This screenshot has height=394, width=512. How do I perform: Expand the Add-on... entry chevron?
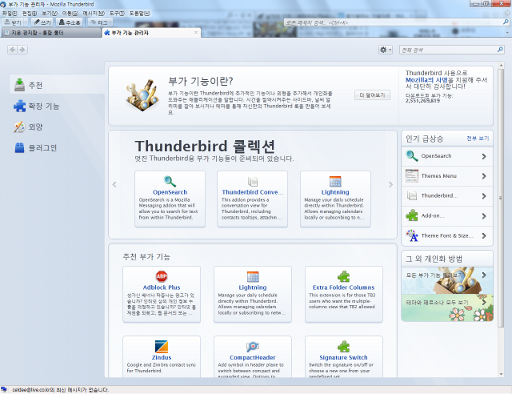coord(484,216)
